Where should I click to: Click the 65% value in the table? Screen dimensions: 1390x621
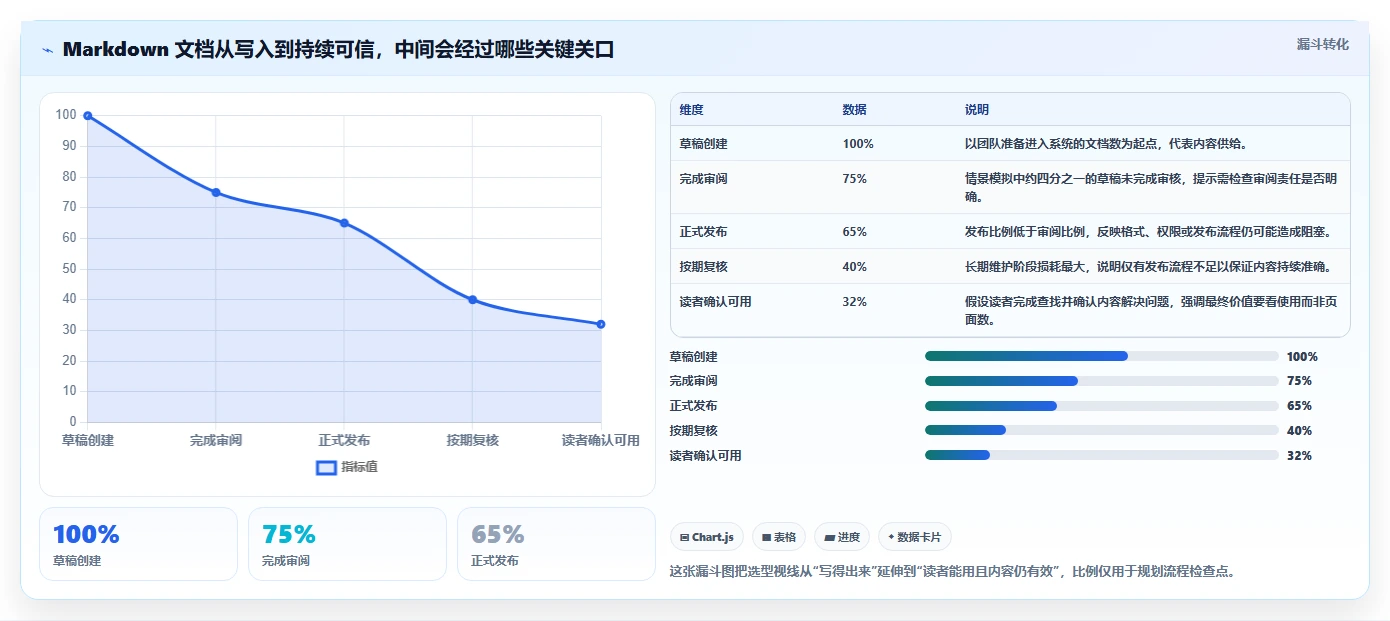coord(855,232)
